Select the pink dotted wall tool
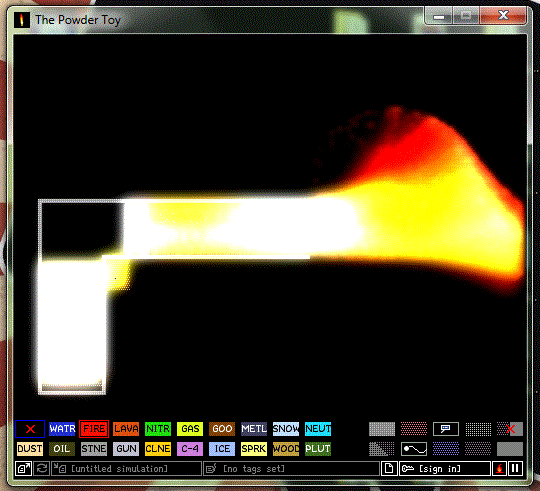 414,429
